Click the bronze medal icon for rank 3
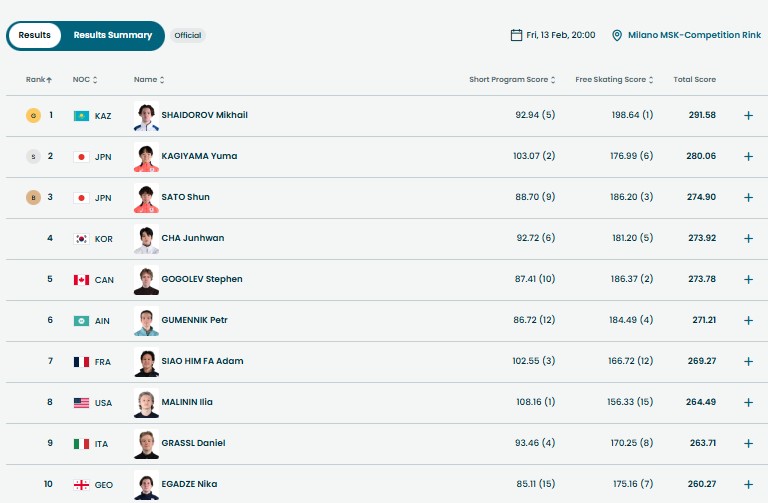 pos(32,197)
